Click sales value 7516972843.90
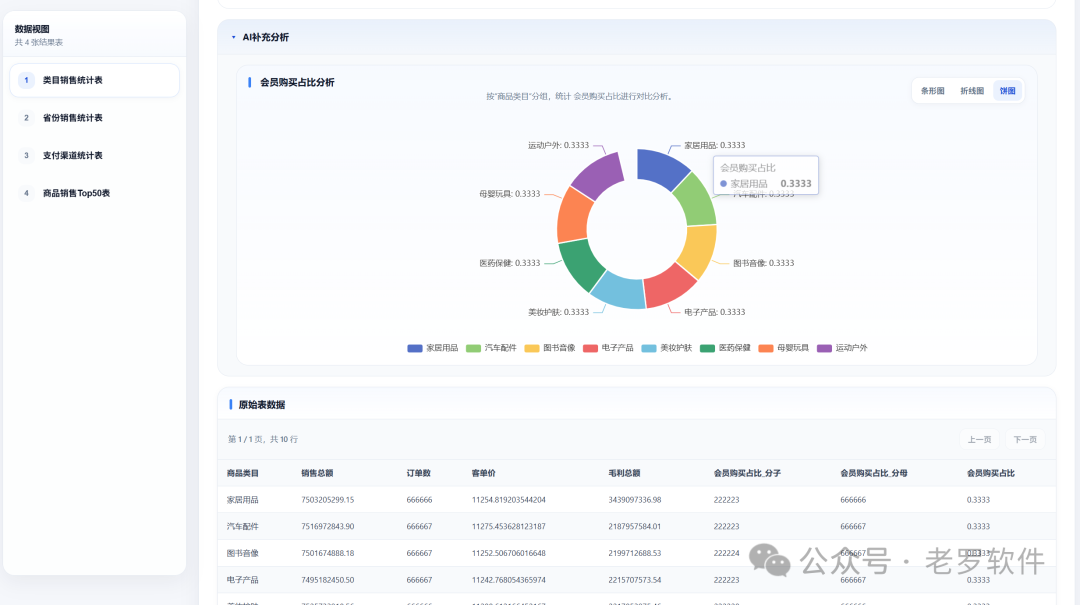 coord(328,526)
